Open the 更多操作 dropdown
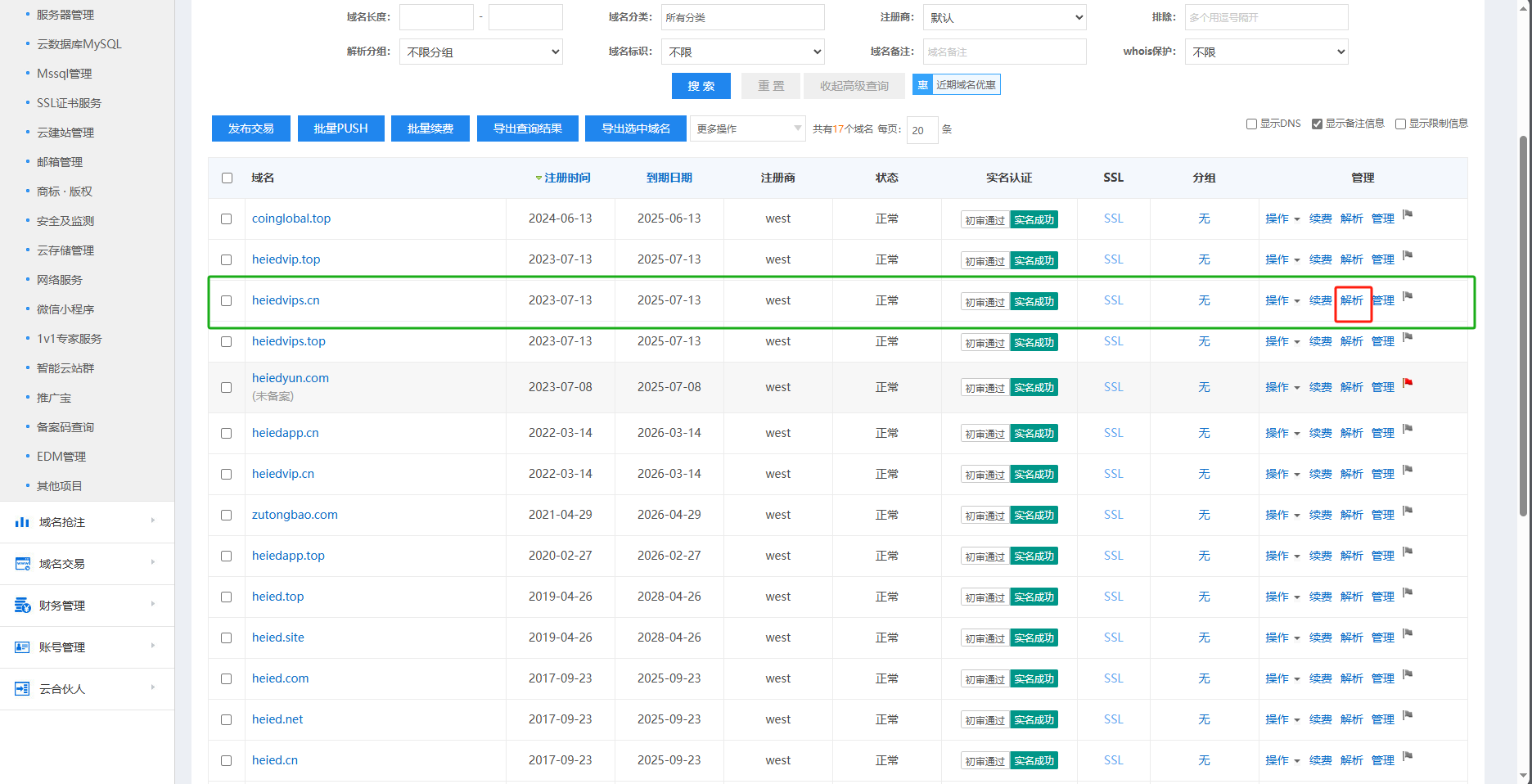The height and width of the screenshot is (784, 1532). (x=748, y=128)
